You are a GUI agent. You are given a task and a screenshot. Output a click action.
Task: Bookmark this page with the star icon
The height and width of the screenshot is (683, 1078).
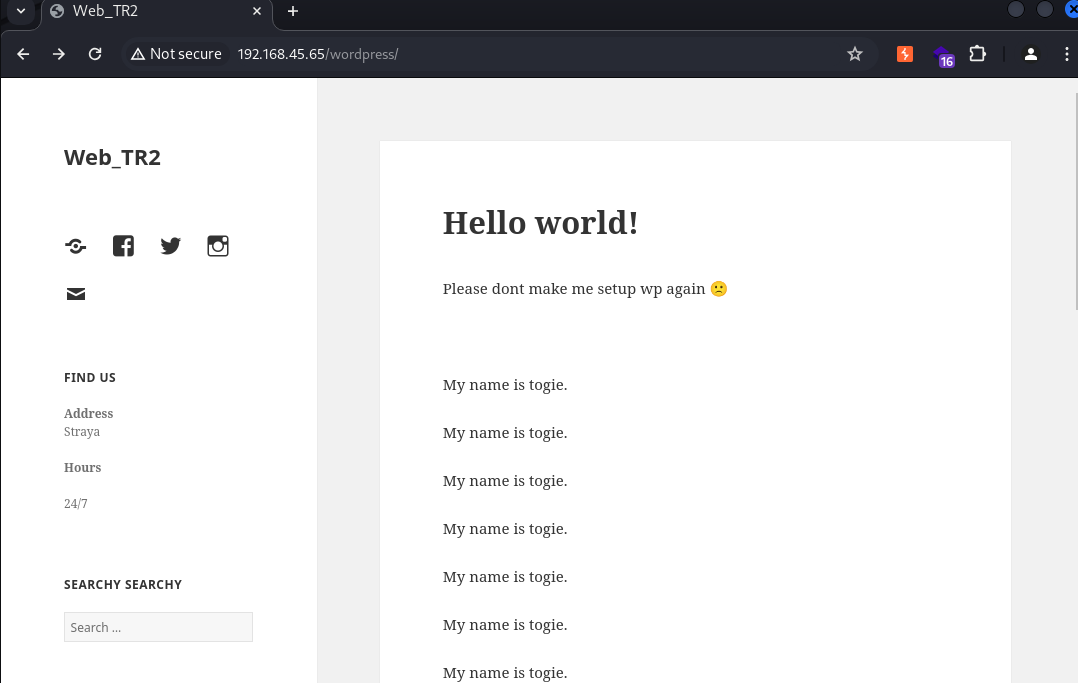click(855, 54)
